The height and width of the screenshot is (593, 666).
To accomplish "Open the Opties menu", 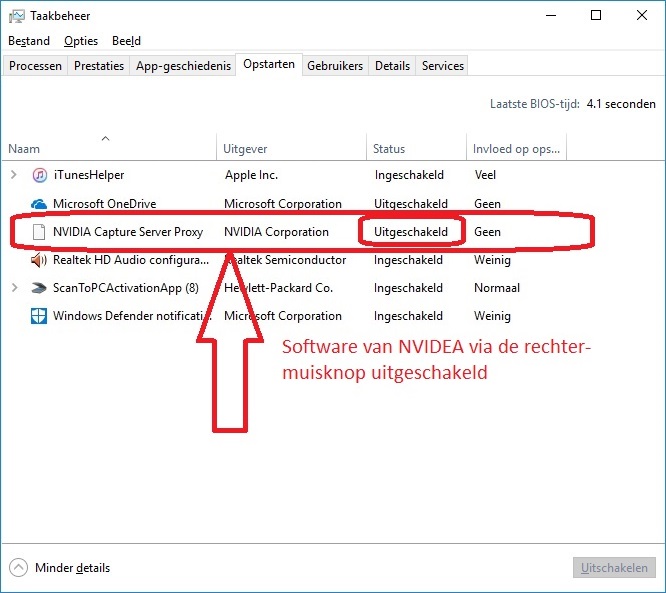I will point(81,41).
